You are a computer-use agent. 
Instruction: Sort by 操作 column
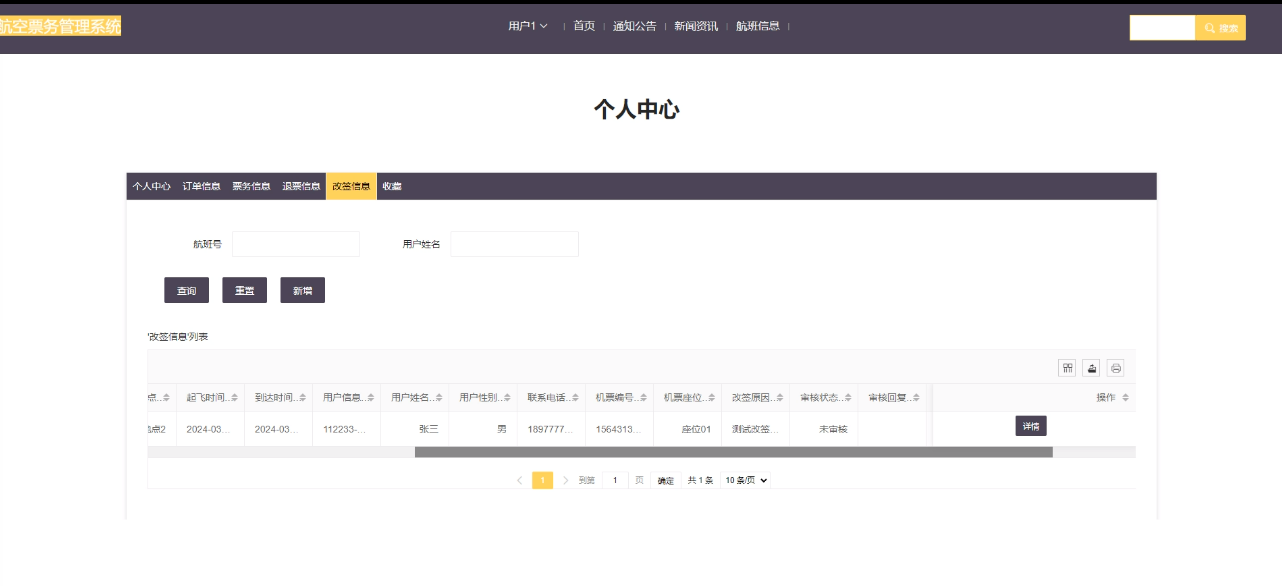pyautogui.click(x=1125, y=398)
